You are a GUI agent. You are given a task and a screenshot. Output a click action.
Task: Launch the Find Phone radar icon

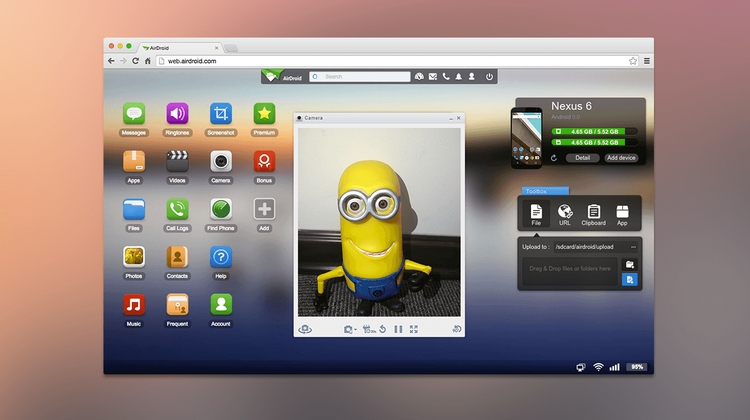point(221,209)
